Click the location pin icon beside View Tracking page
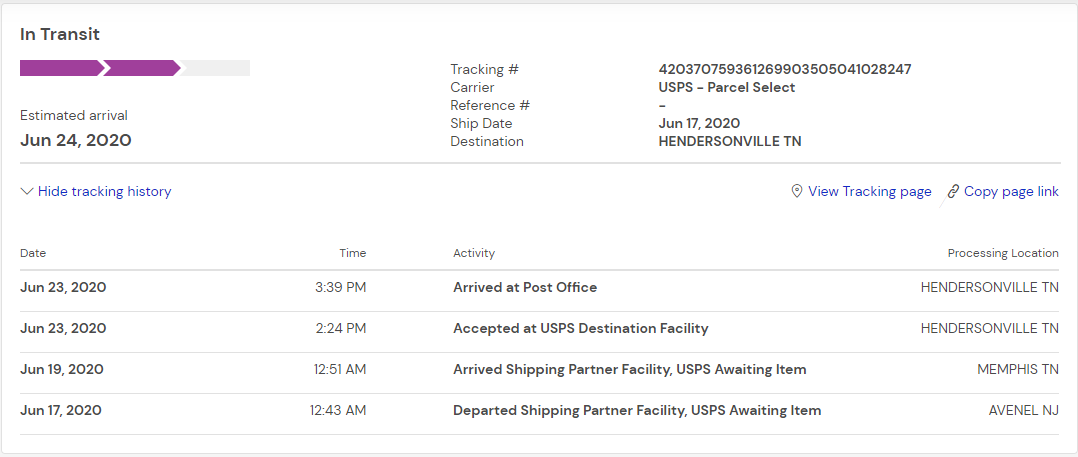This screenshot has height=457, width=1078. tap(797, 191)
